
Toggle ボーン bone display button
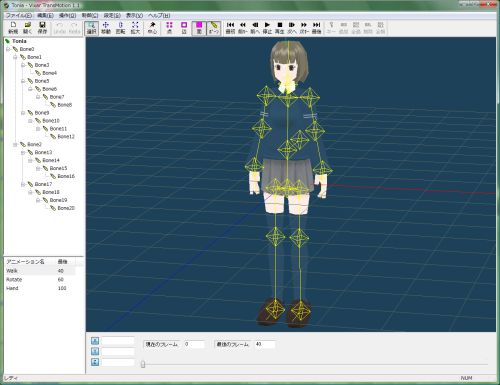pos(214,28)
